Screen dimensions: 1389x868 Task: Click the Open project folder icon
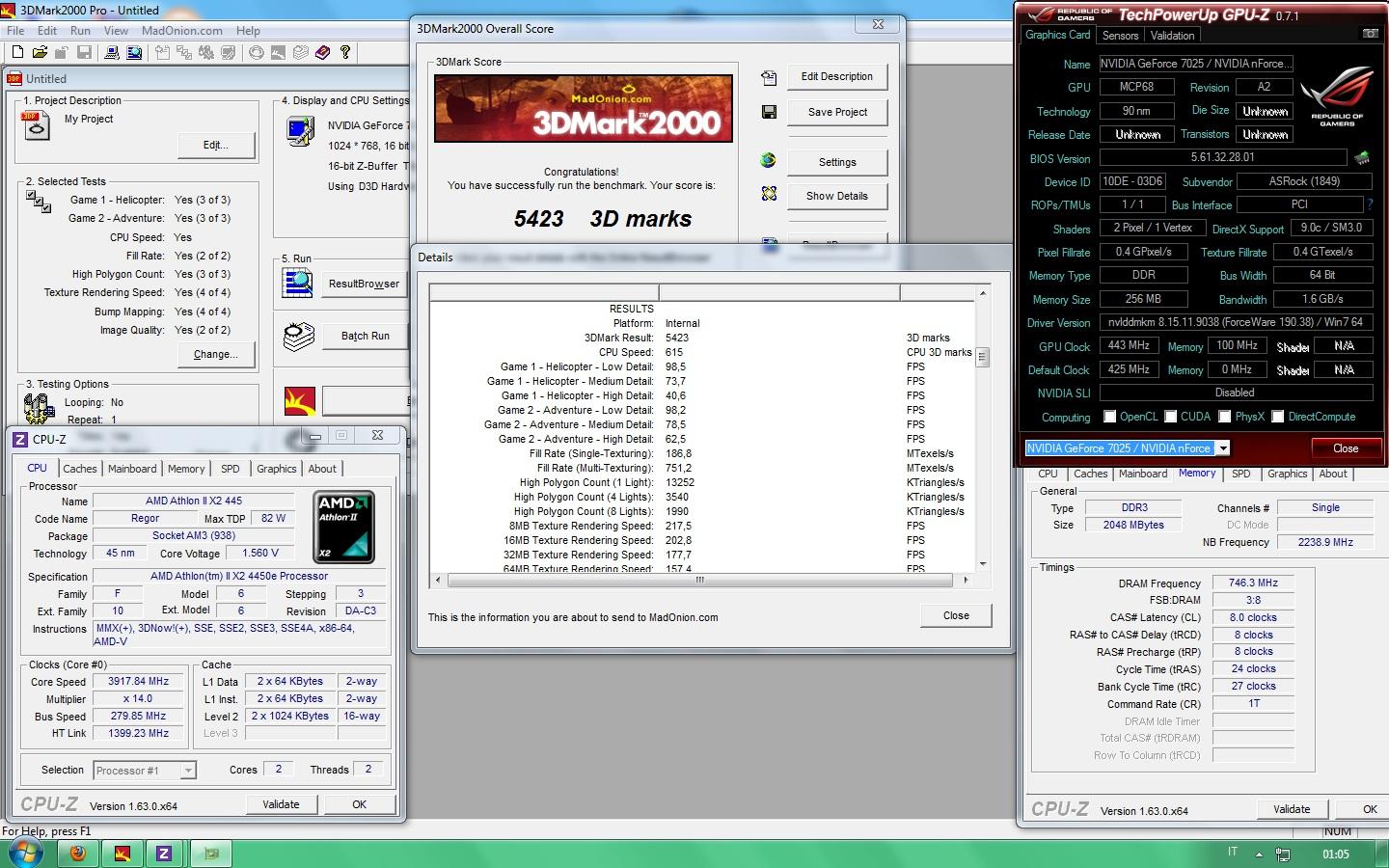tap(40, 52)
